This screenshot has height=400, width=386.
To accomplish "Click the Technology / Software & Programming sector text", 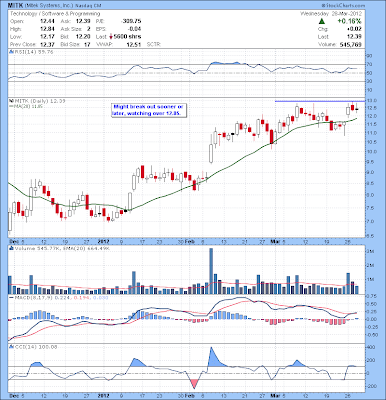I will pyautogui.click(x=55, y=14).
